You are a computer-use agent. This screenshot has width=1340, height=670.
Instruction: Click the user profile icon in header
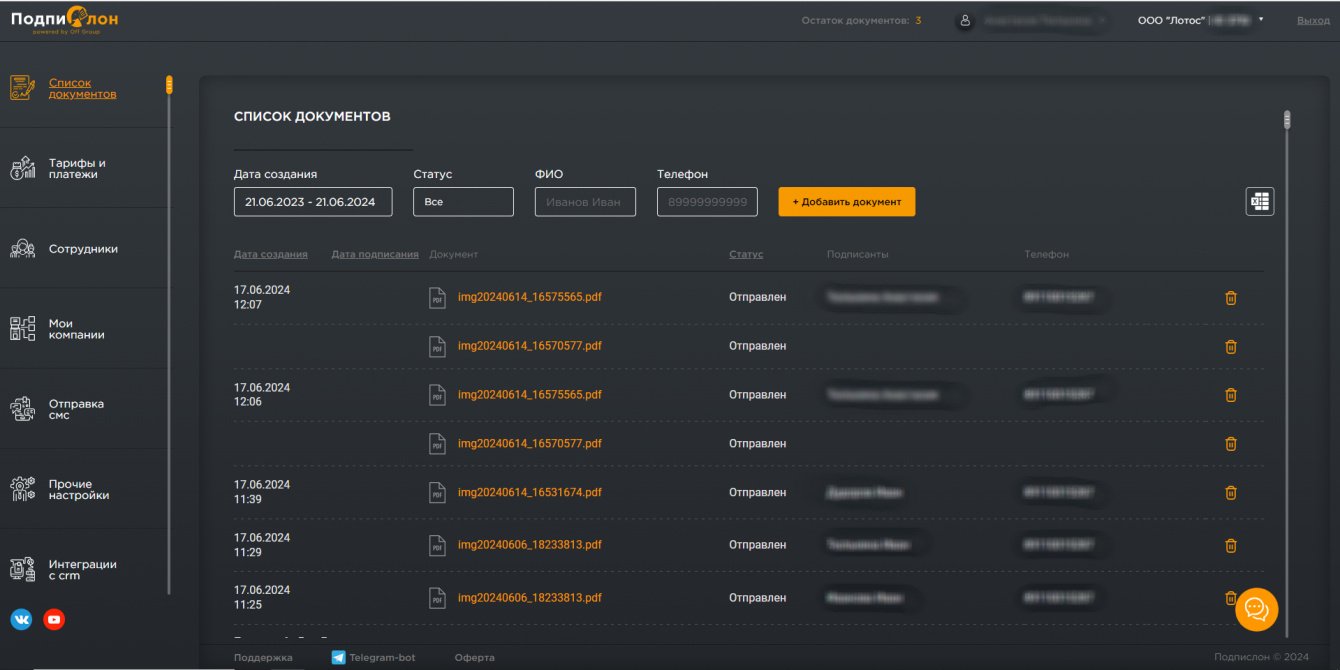pyautogui.click(x=965, y=20)
